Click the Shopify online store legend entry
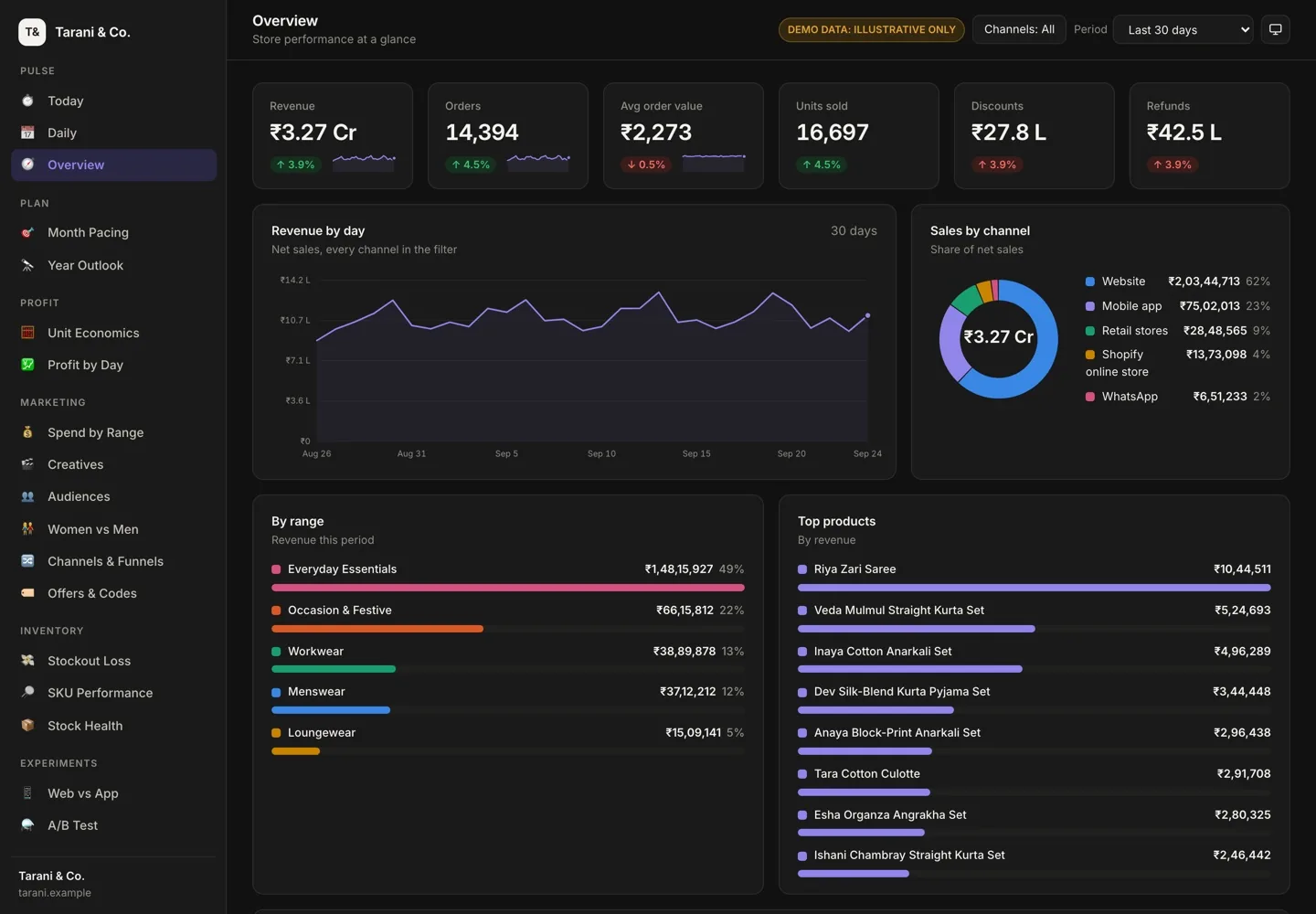Image resolution: width=1316 pixels, height=914 pixels. point(1178,363)
